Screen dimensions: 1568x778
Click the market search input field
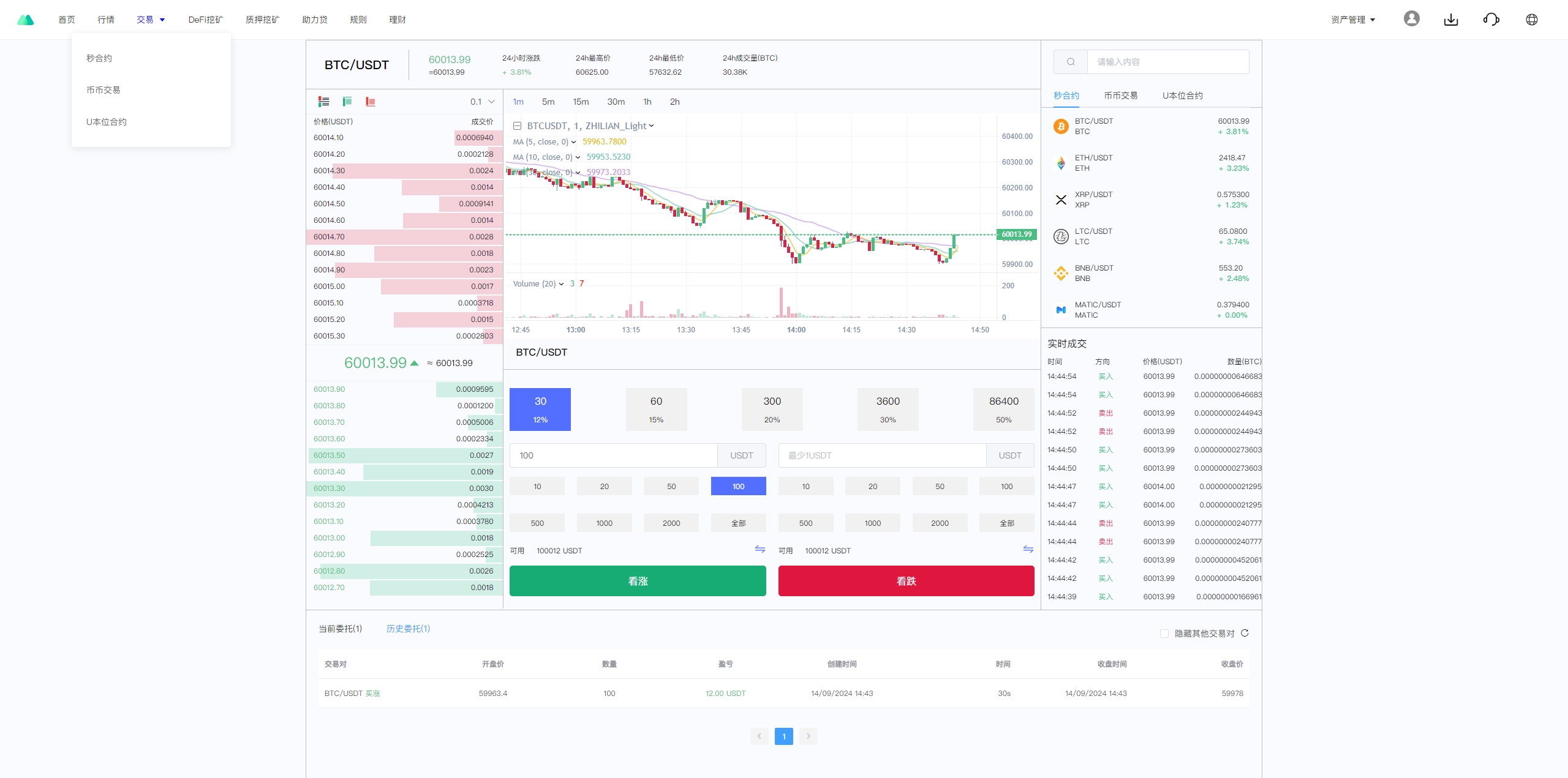1167,62
